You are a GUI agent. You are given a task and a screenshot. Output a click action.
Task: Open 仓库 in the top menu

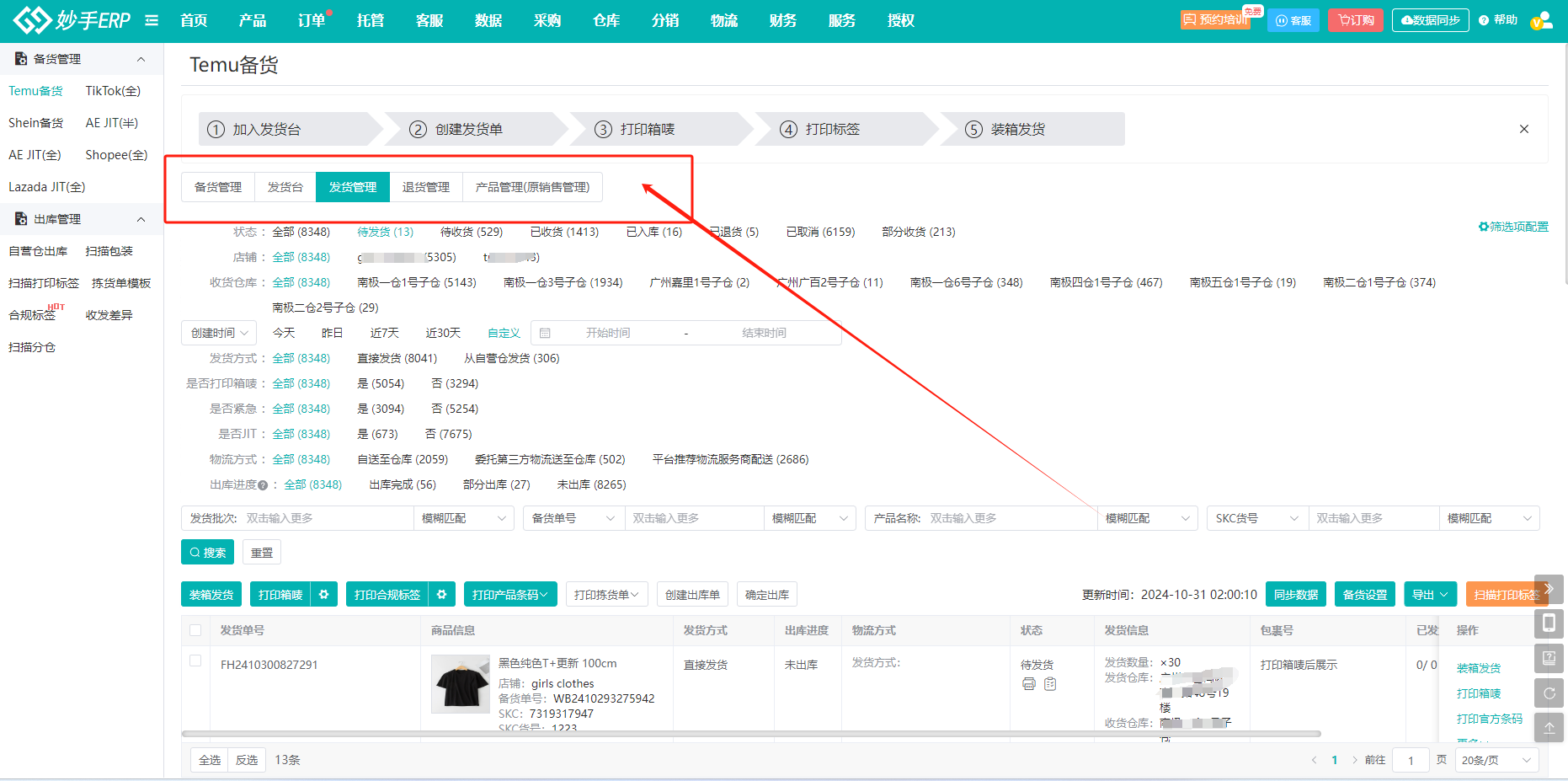[605, 20]
